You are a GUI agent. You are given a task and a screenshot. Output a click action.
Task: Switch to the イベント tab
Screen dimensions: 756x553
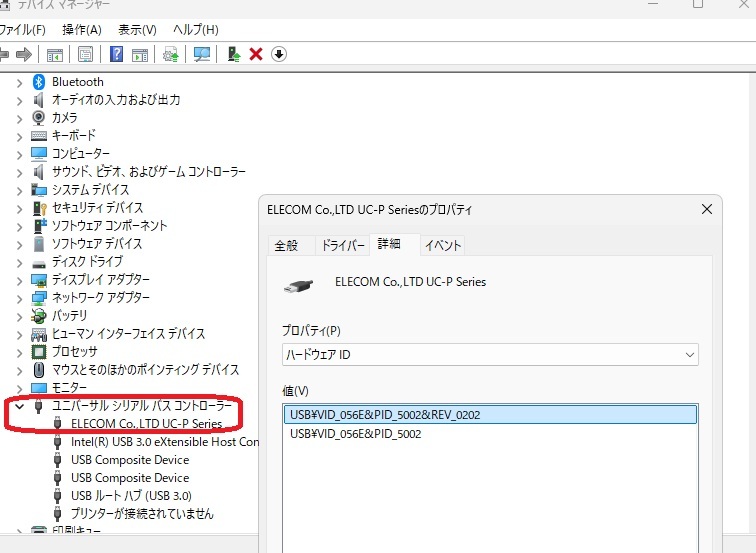(443, 245)
